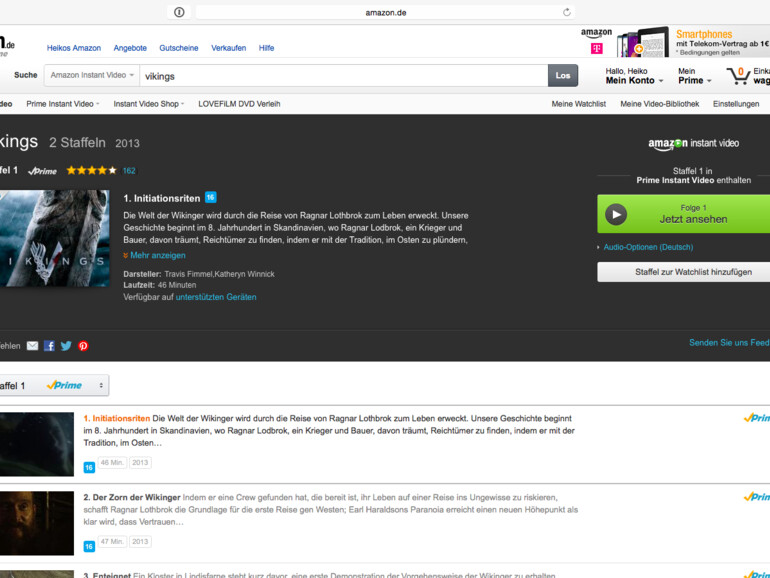Open LOVEFiLM DVD Verleih
Viewport: 770px width, 578px height.
(239, 104)
